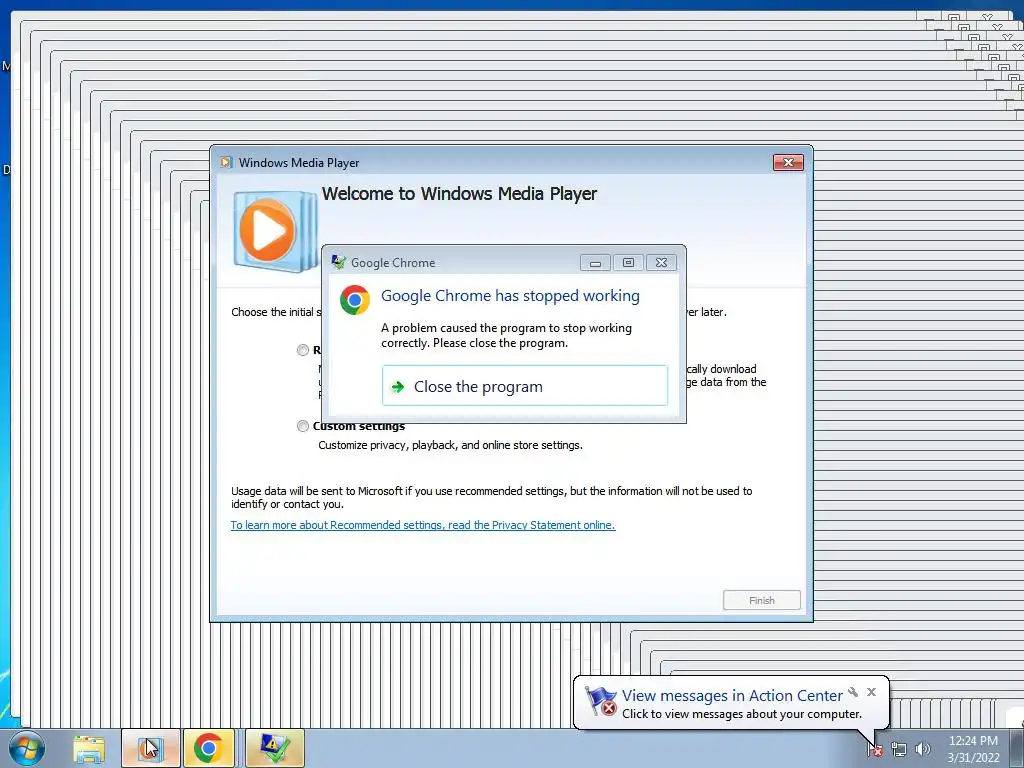The image size is (1024, 768).
Task: Click the Google Chrome has stopped working heading
Action: coord(510,296)
